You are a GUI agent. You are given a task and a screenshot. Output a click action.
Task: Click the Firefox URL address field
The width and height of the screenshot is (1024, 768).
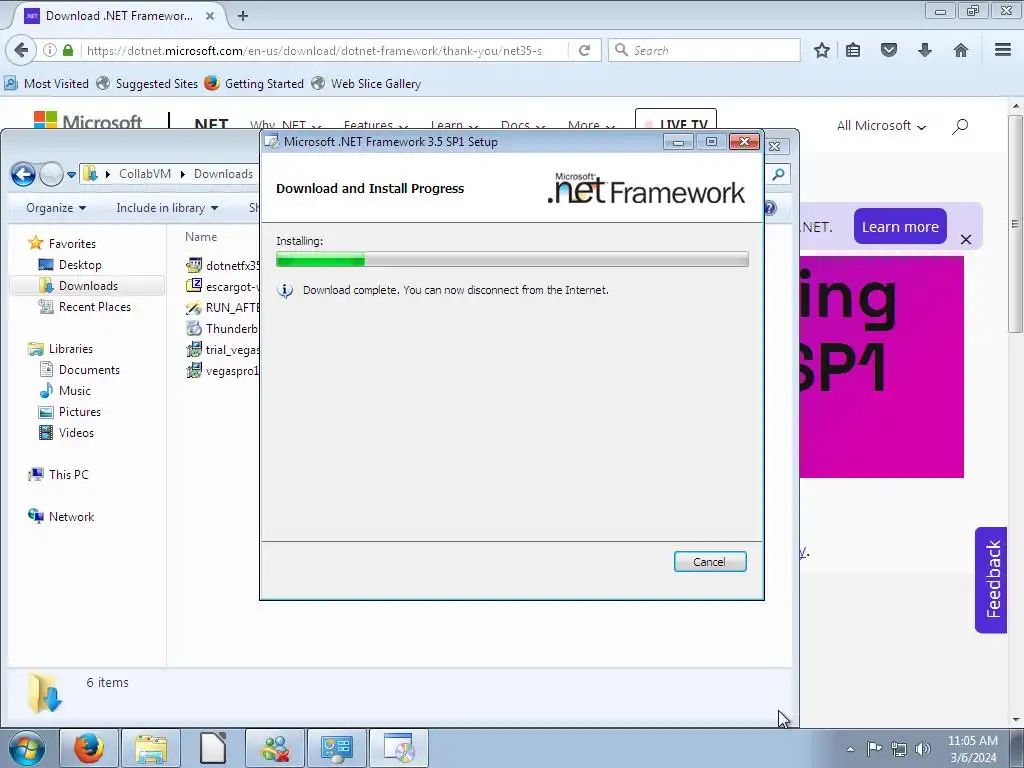pyautogui.click(x=323, y=50)
